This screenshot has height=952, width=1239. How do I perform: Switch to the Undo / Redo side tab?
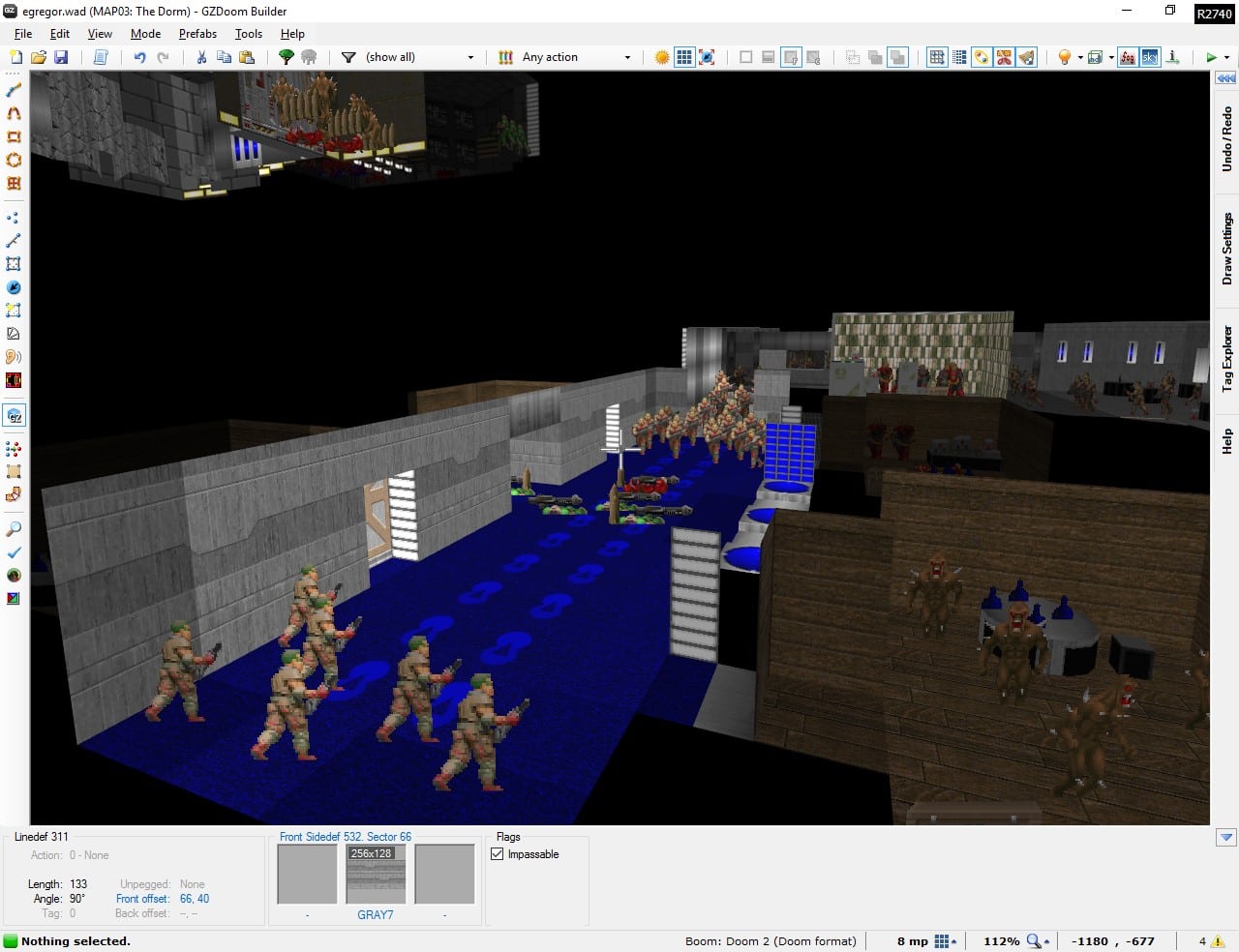(x=1226, y=139)
